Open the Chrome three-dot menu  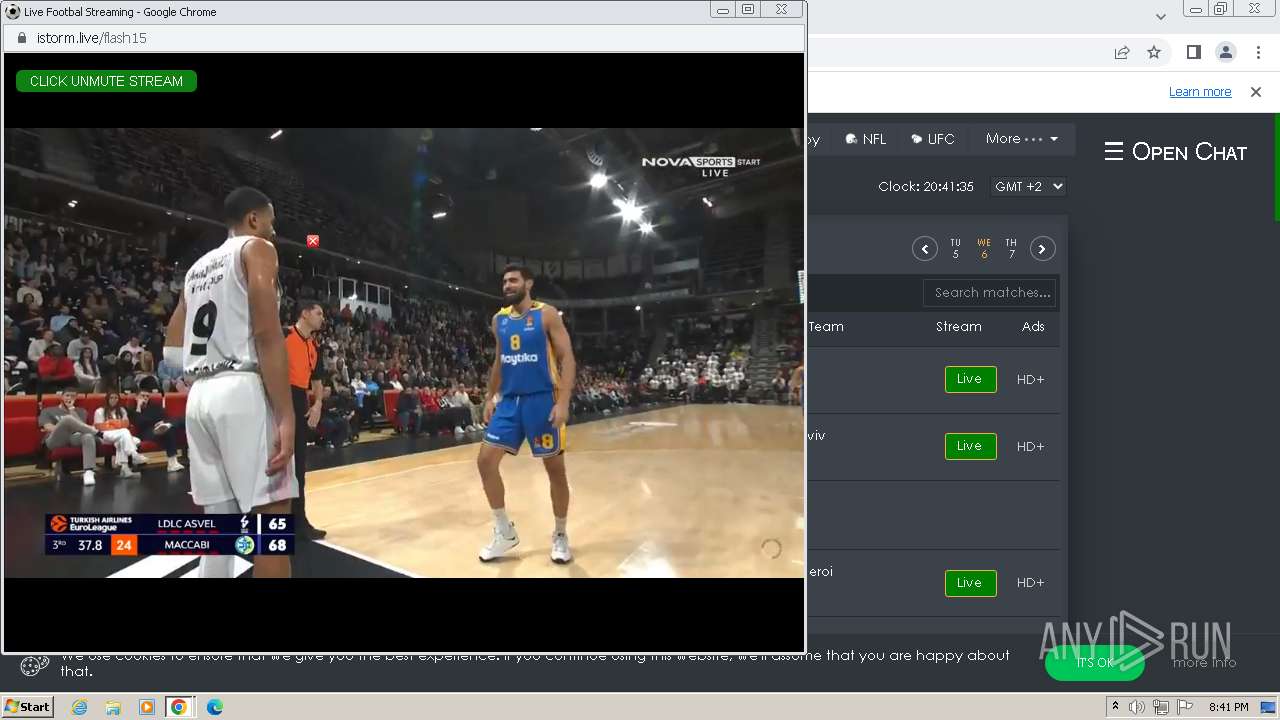[1258, 52]
